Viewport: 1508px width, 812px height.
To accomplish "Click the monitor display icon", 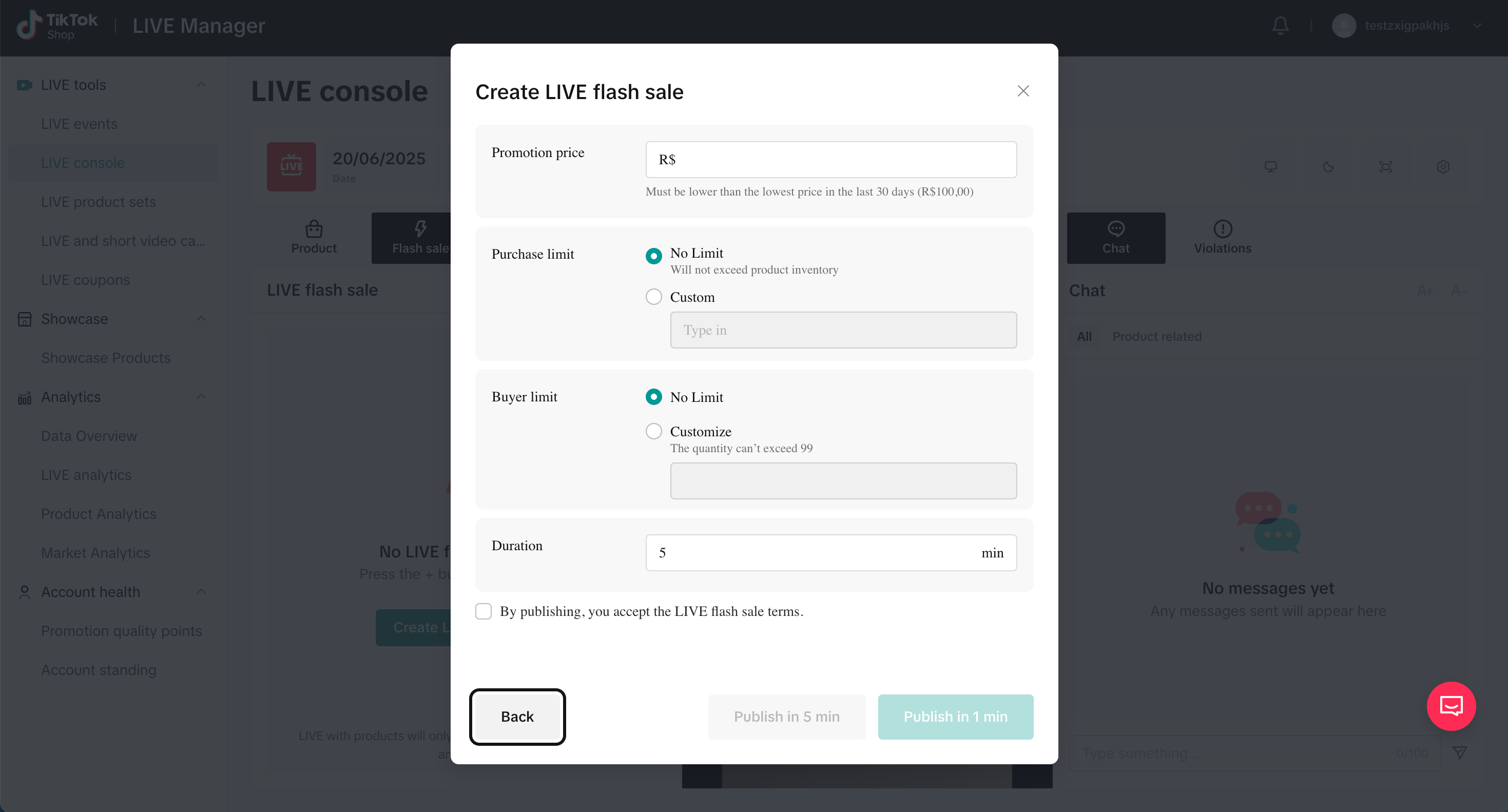I will (1270, 167).
